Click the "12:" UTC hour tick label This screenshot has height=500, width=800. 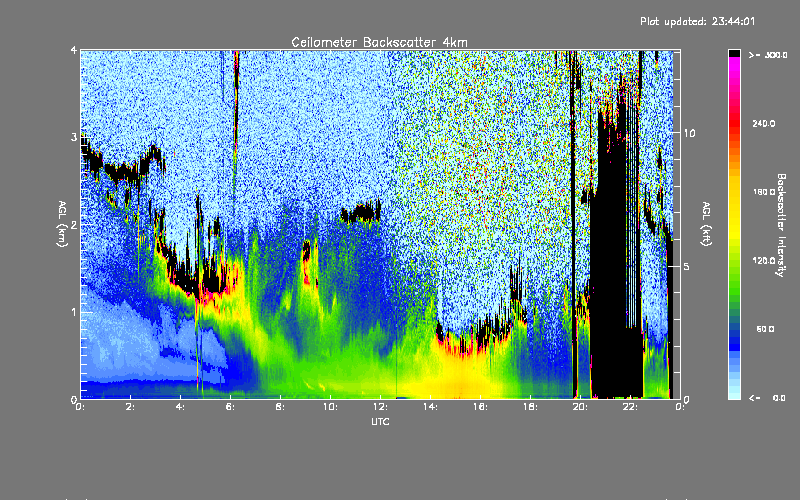click(x=380, y=407)
